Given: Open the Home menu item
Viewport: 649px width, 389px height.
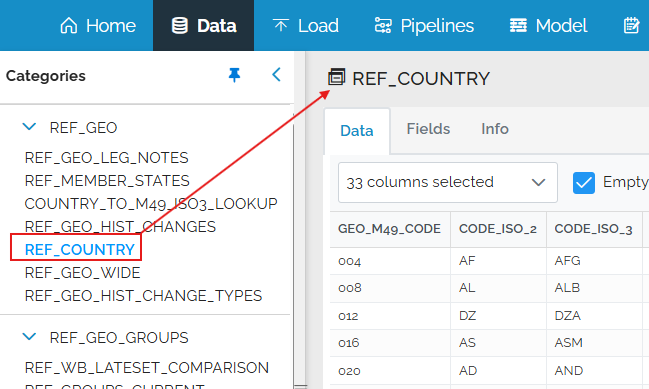Looking at the screenshot, I should (x=98, y=26).
